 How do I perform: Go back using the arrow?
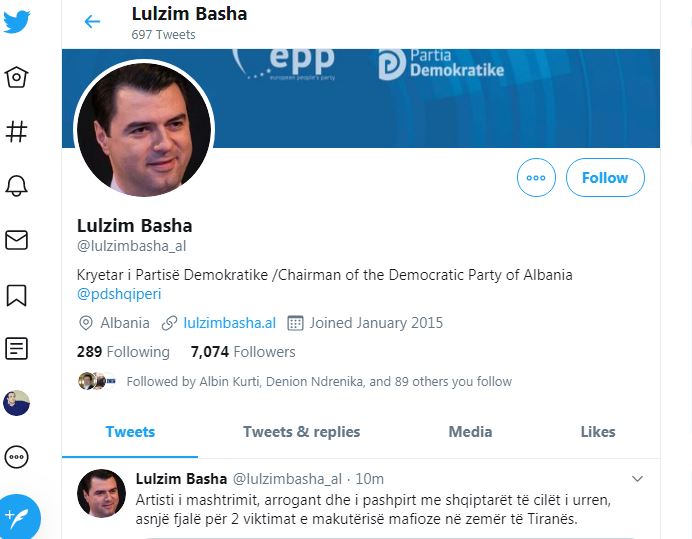pyautogui.click(x=92, y=22)
